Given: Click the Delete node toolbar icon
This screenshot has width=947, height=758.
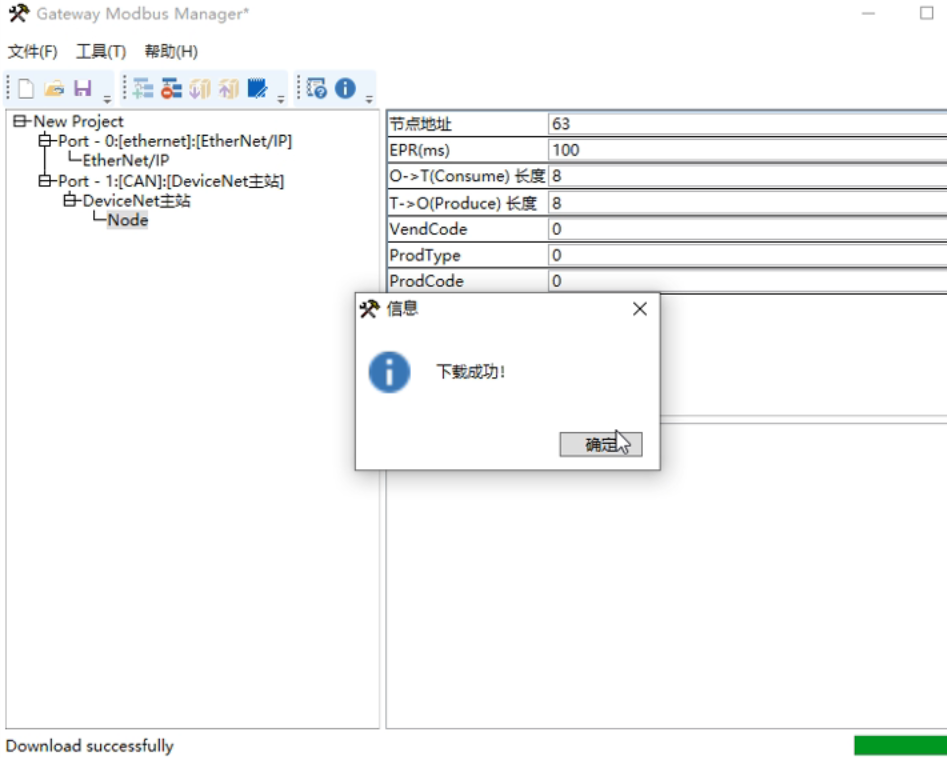Looking at the screenshot, I should [171, 89].
